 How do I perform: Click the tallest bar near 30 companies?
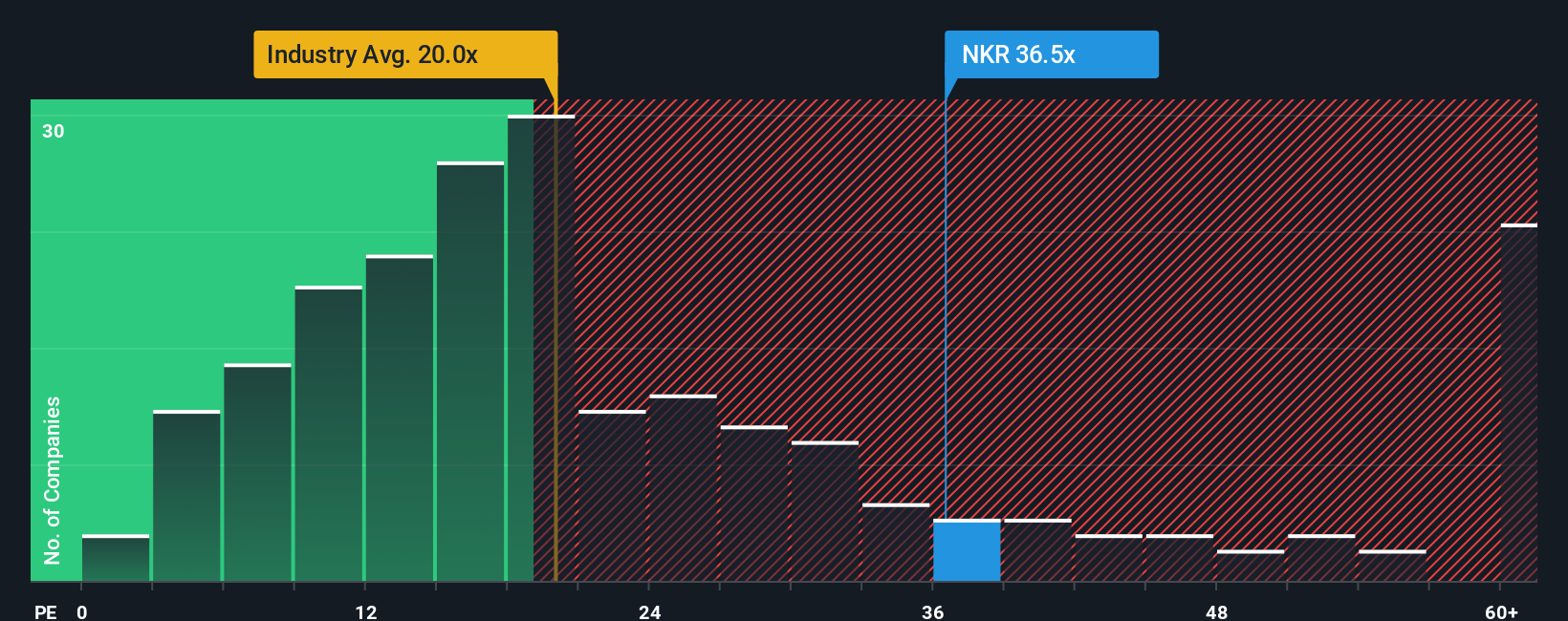541,348
